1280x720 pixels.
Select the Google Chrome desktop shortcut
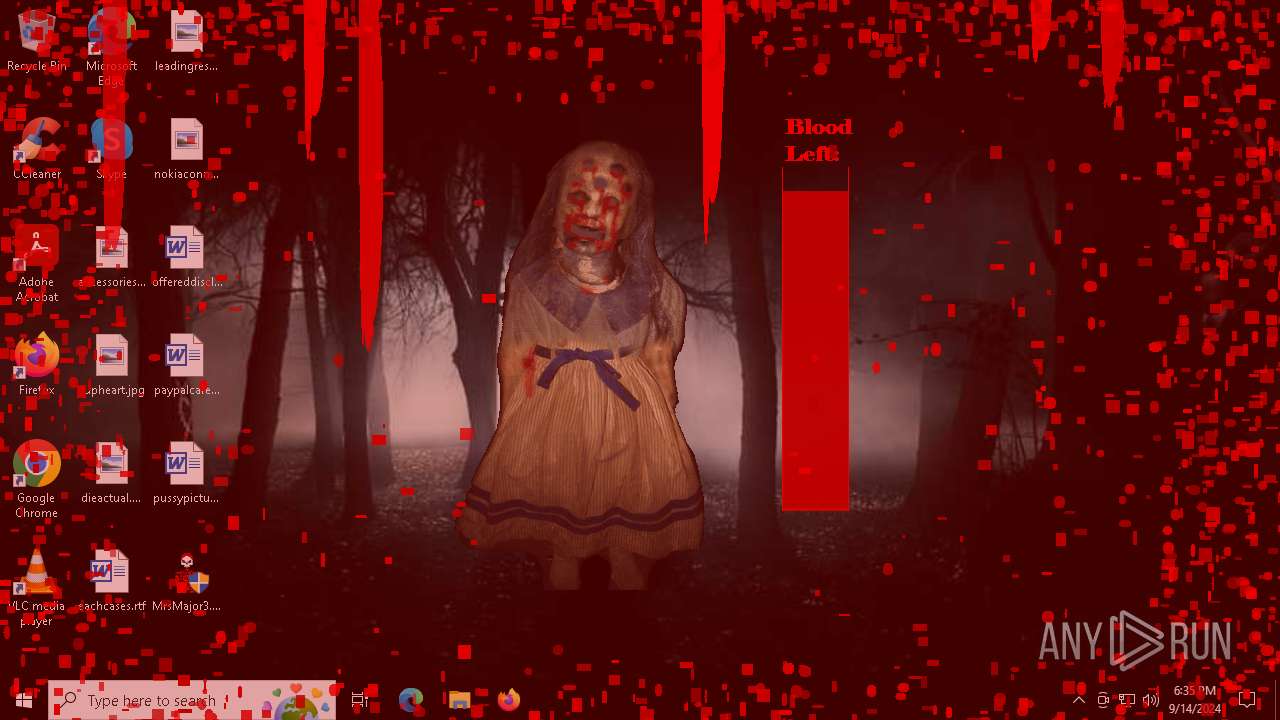(x=37, y=481)
